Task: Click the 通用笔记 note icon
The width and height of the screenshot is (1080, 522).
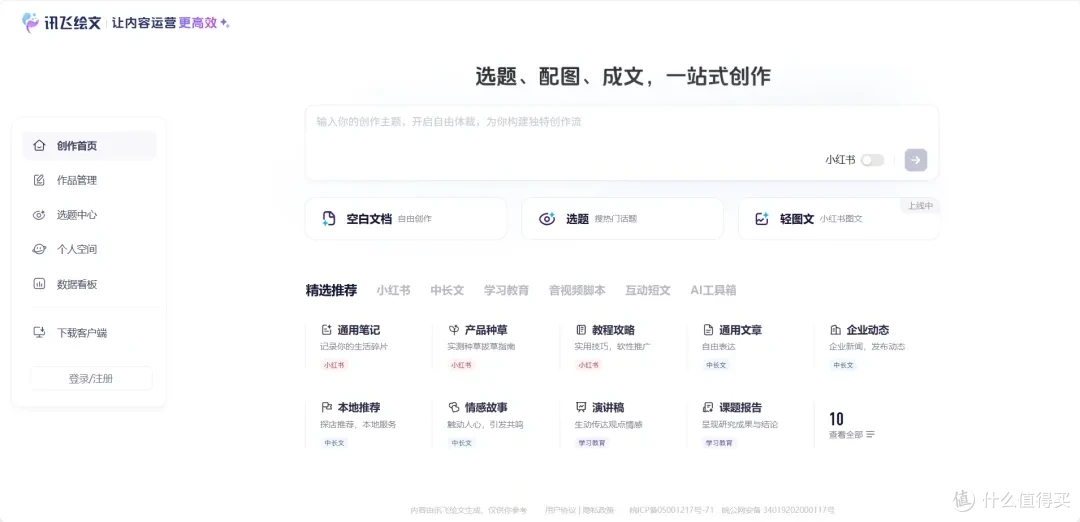Action: point(326,330)
